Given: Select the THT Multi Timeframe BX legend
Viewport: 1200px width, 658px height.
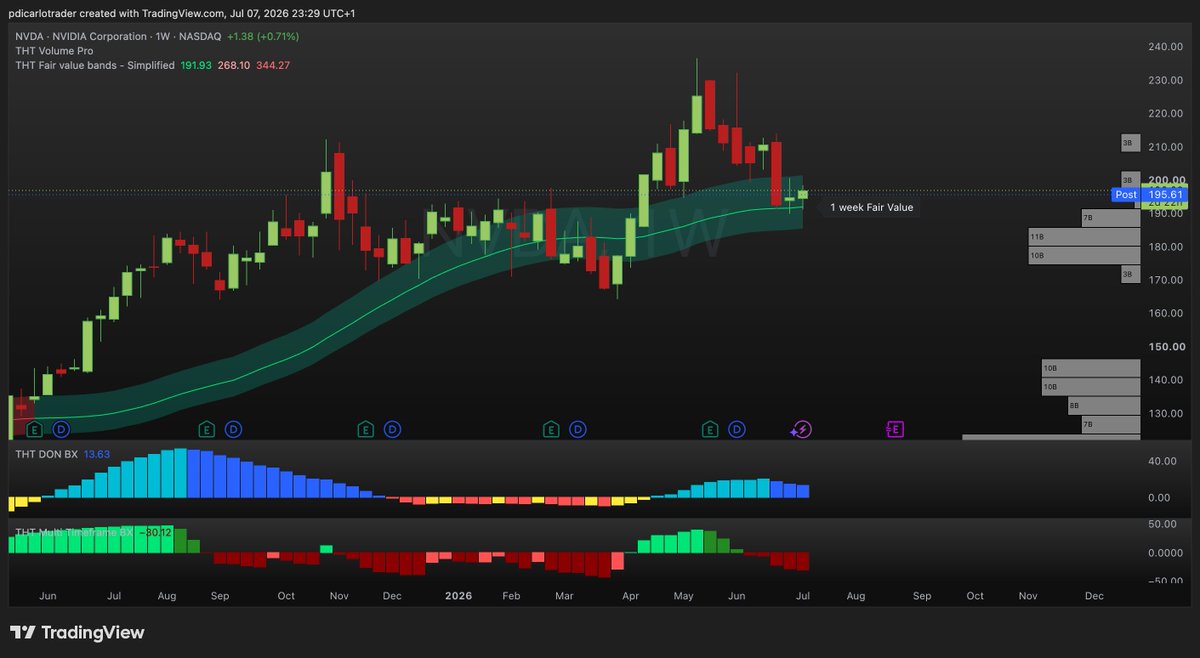Looking at the screenshot, I should coord(74,533).
